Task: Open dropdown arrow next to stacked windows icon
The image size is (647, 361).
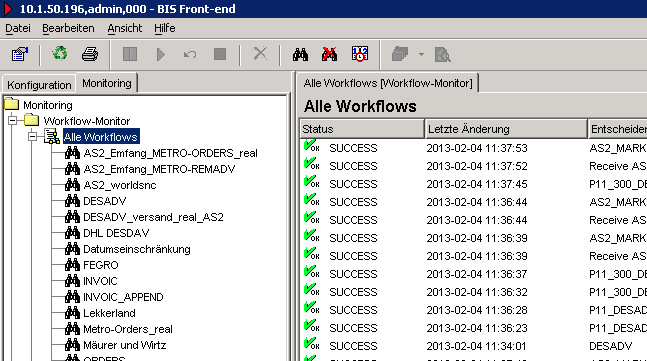Action: click(x=421, y=54)
